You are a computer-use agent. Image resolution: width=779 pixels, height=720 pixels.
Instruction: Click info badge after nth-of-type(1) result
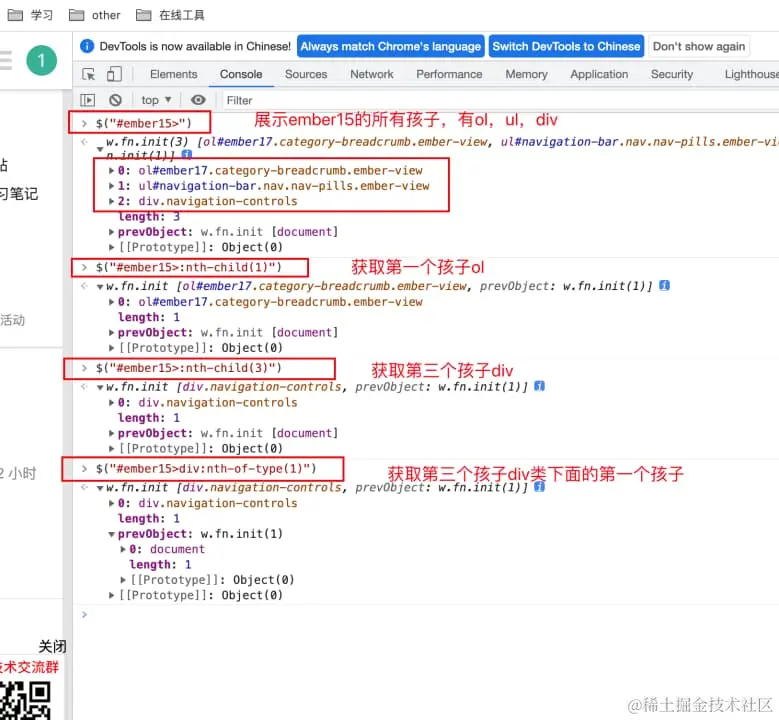point(540,487)
